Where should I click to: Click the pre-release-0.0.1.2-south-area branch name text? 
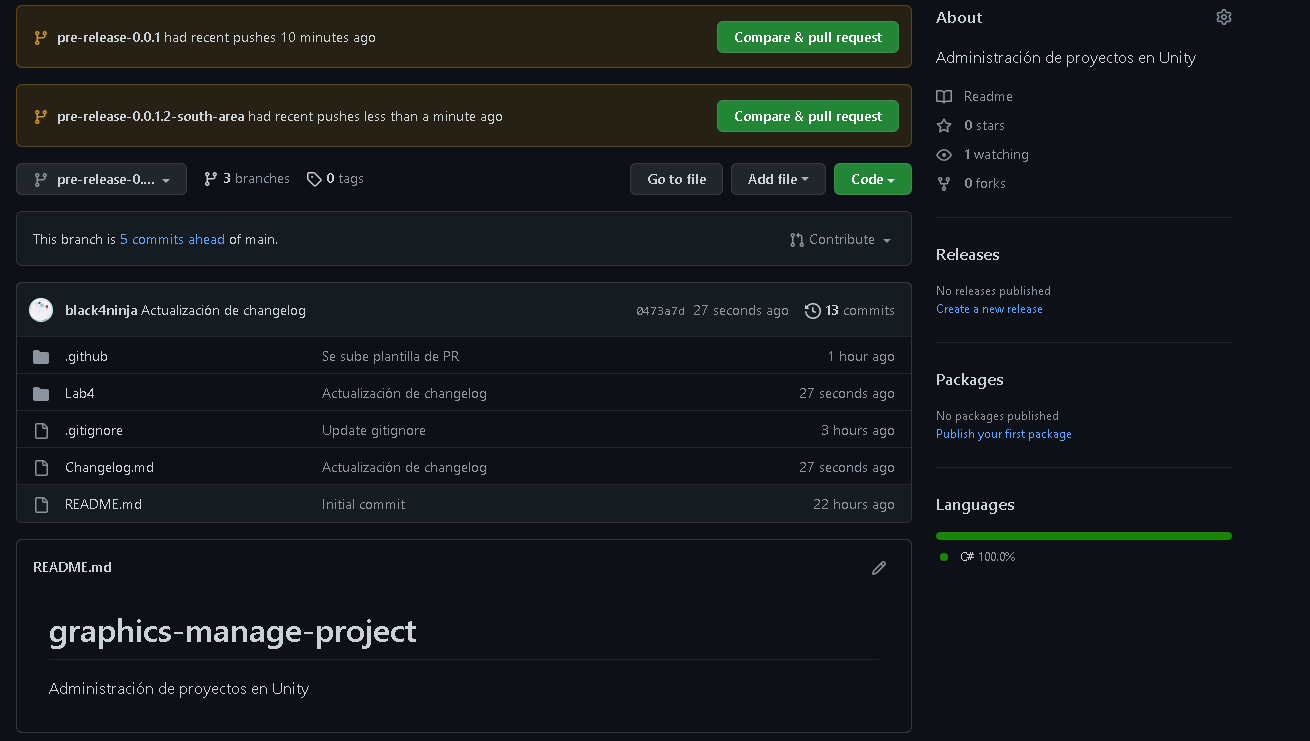[151, 116]
